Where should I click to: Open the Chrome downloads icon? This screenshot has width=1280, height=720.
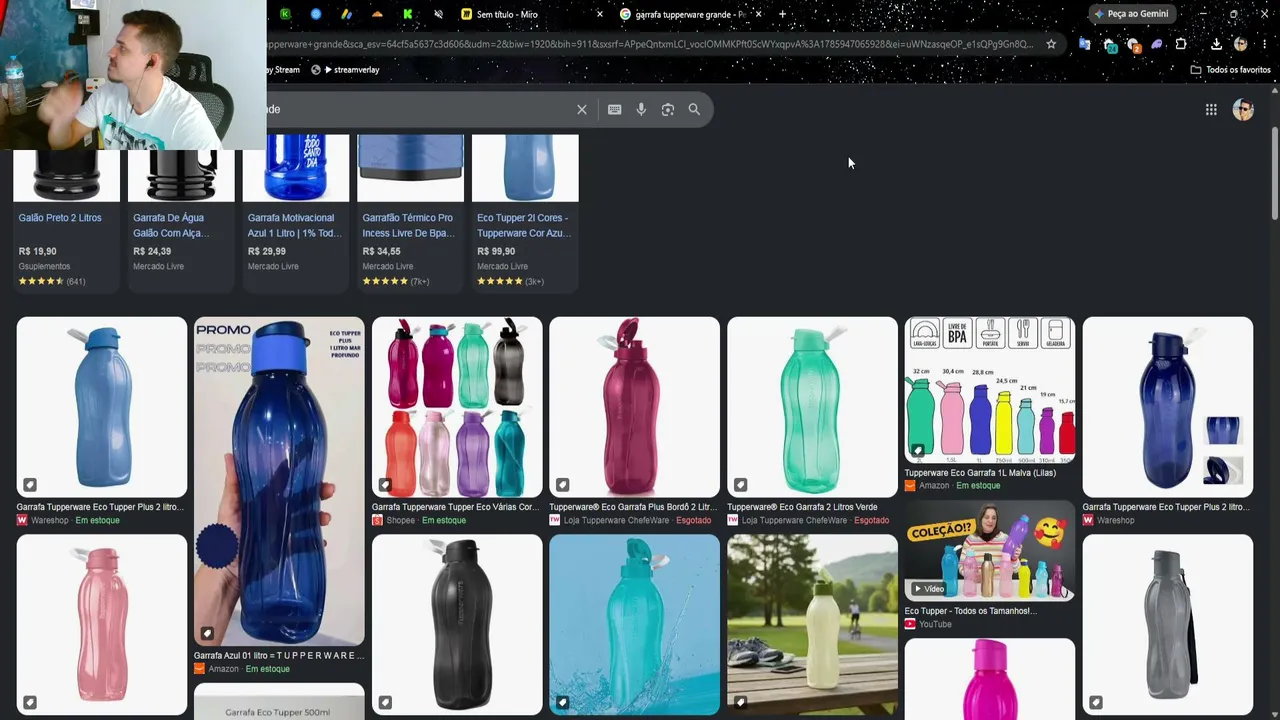1216,44
